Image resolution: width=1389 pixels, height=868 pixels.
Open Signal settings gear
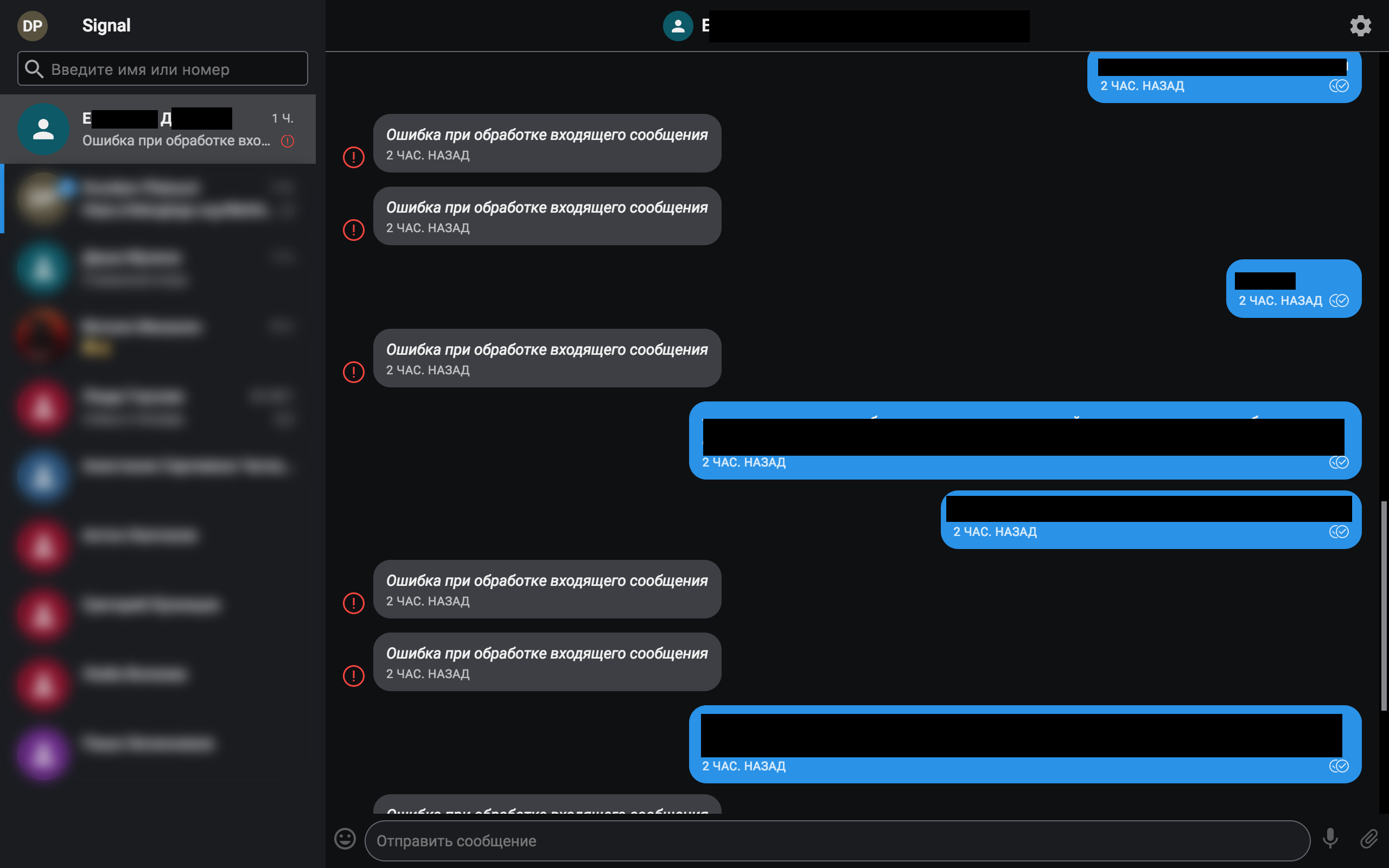point(1360,25)
